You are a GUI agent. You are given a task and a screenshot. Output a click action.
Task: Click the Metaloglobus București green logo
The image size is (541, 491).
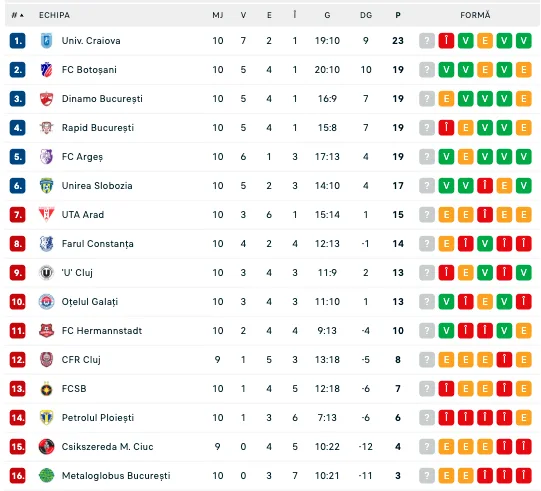(46, 476)
